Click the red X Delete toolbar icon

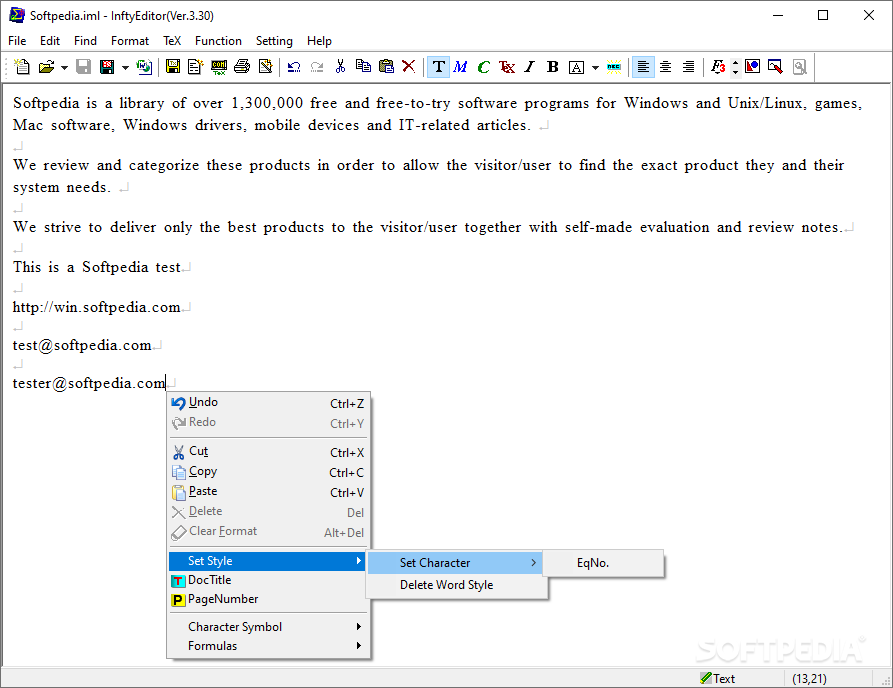(x=408, y=67)
